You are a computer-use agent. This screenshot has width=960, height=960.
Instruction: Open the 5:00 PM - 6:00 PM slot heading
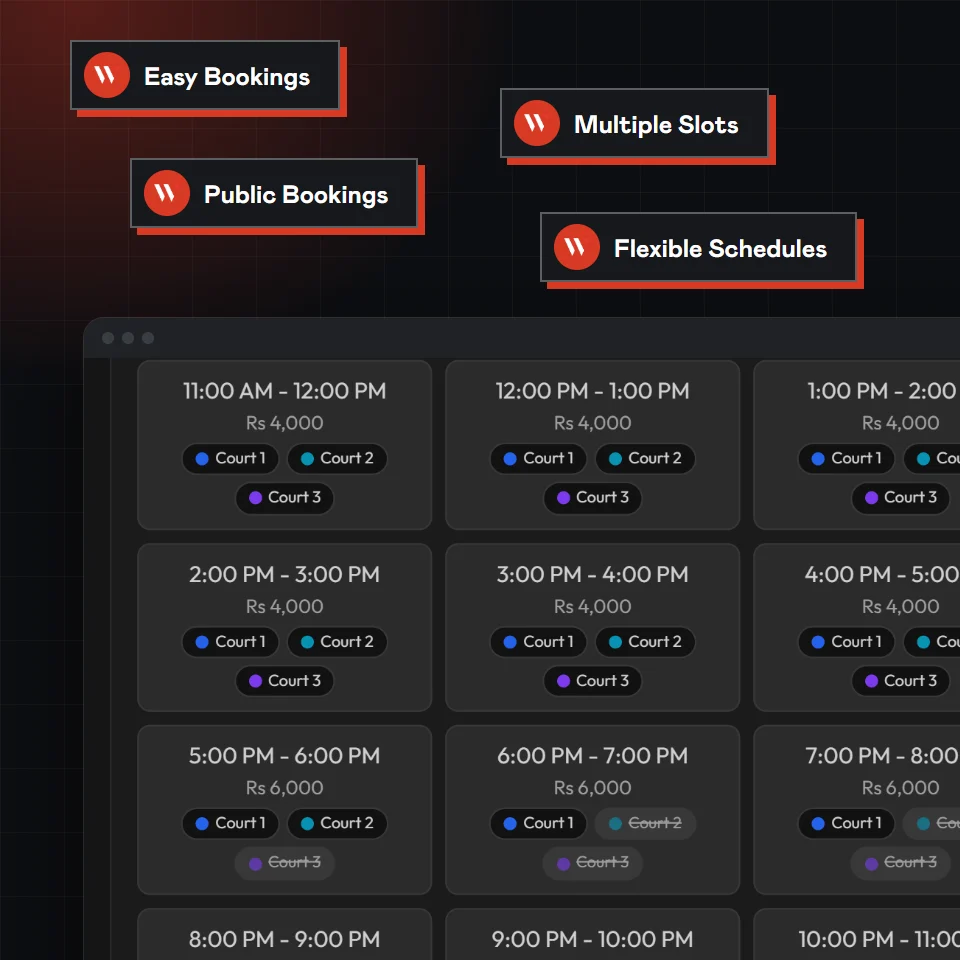pyautogui.click(x=285, y=756)
